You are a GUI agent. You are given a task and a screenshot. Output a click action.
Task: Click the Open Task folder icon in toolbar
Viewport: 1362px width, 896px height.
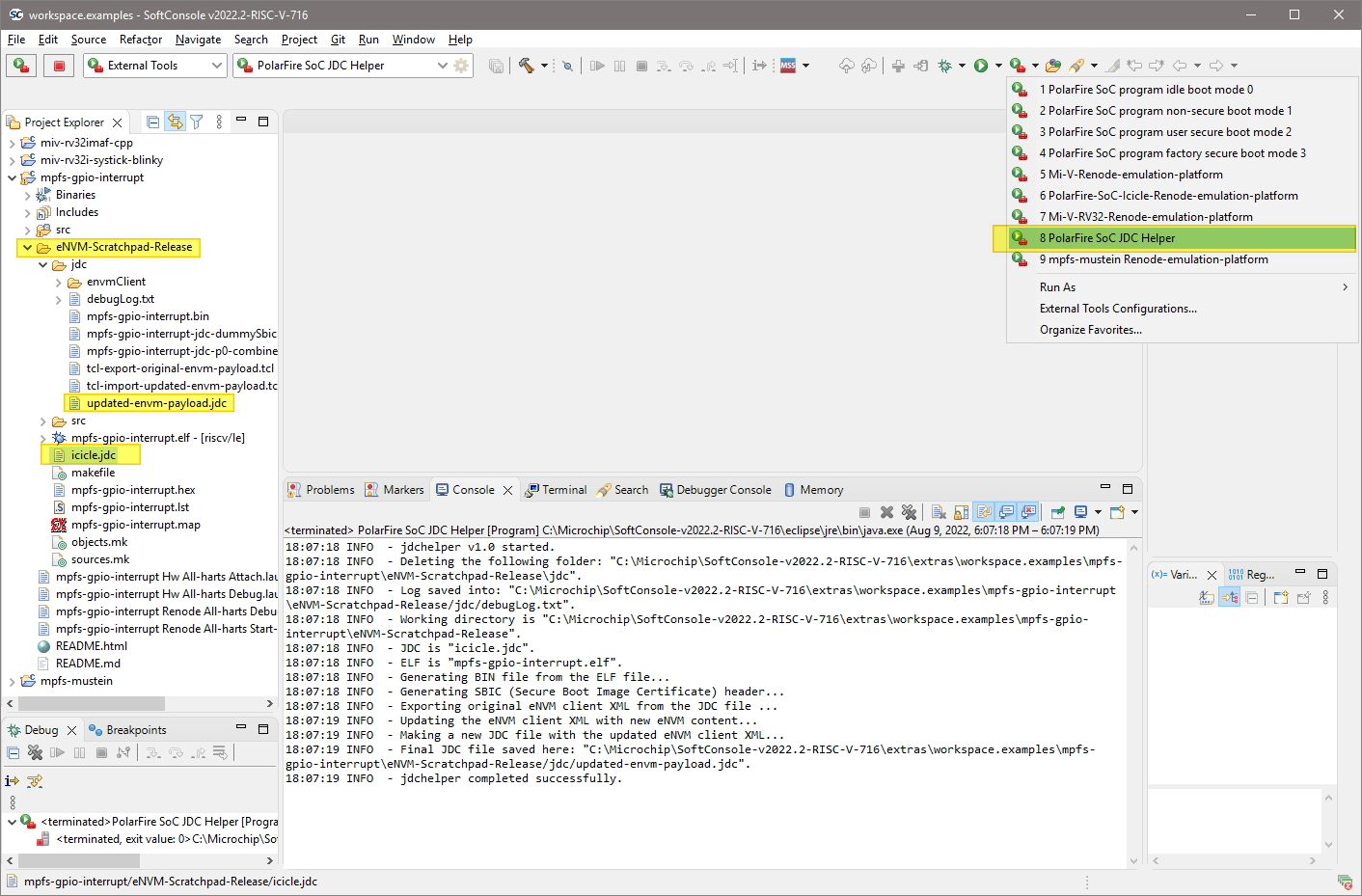[1053, 66]
